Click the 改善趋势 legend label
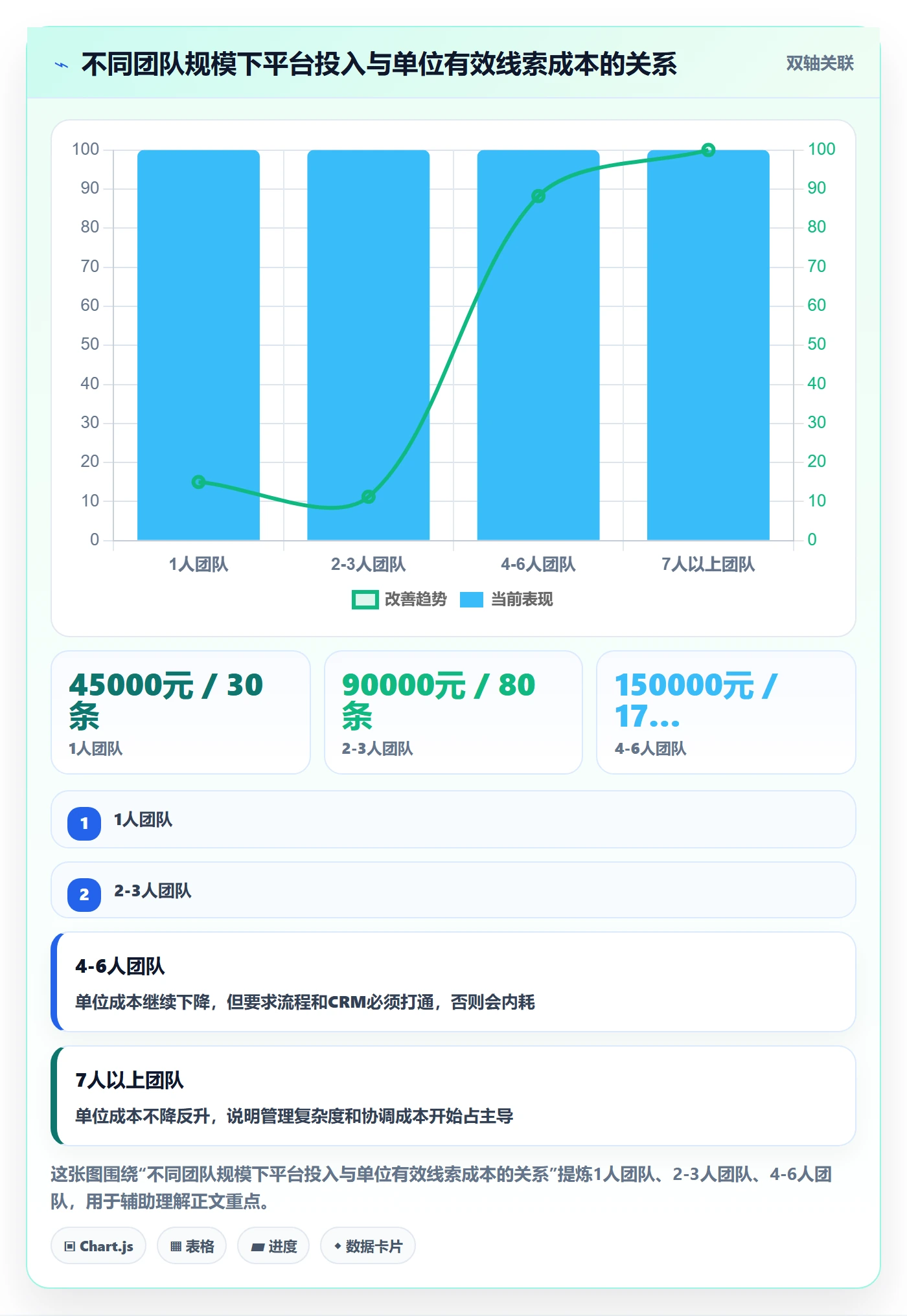907x1316 pixels. 415,600
